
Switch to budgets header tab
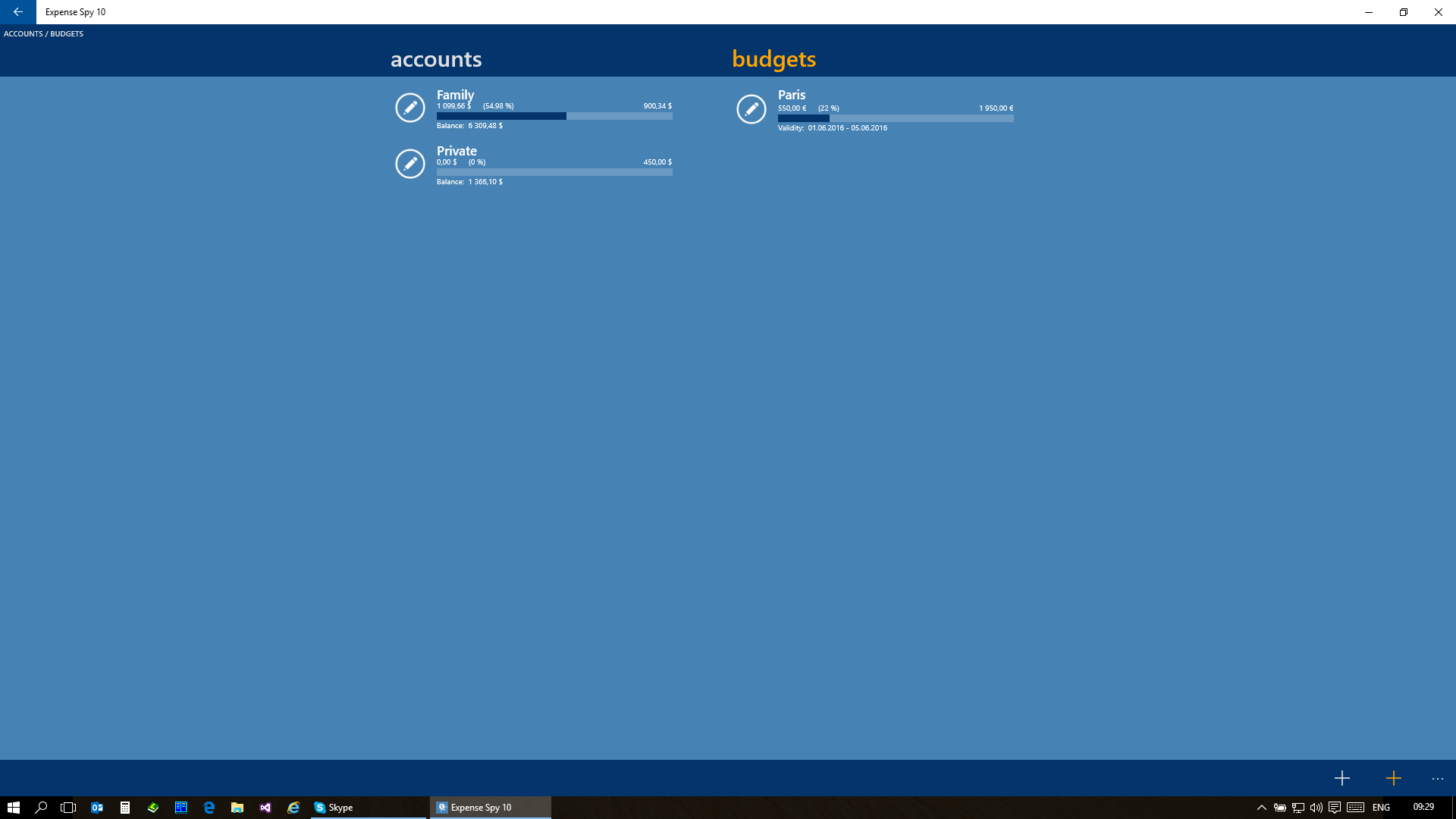(773, 59)
